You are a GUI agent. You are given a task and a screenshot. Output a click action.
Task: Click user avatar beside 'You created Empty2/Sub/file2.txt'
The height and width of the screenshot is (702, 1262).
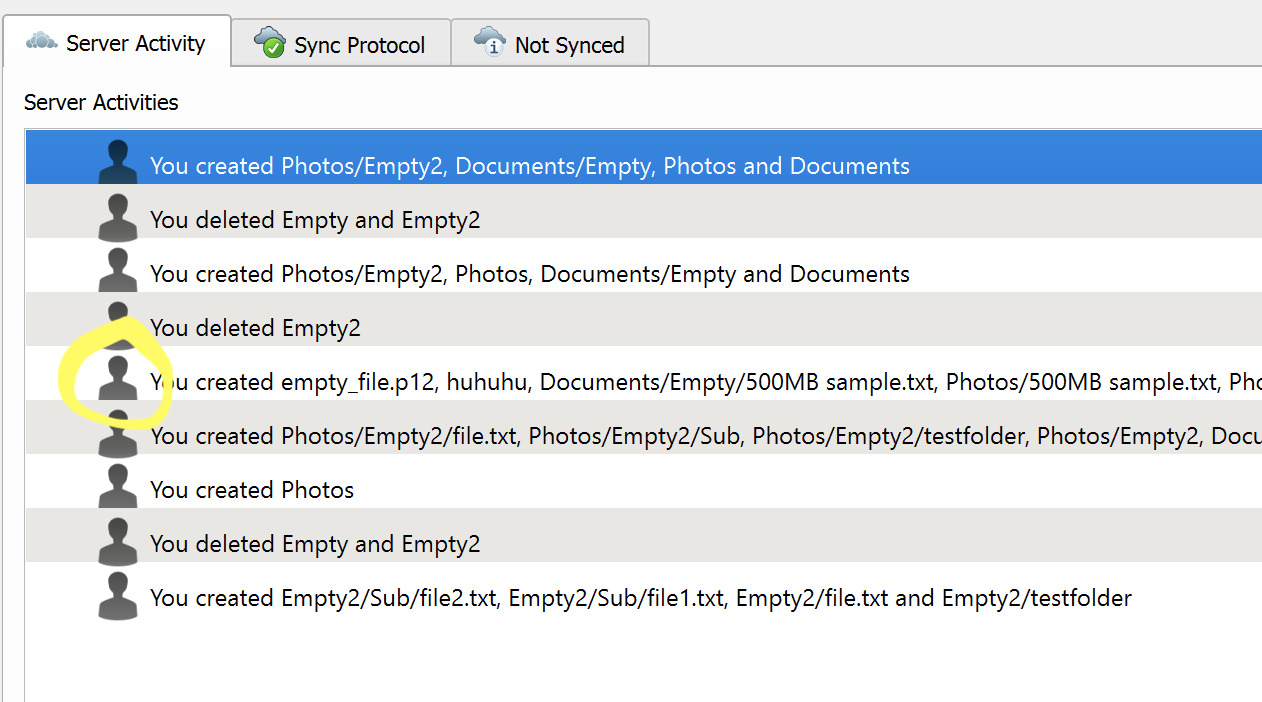[118, 594]
